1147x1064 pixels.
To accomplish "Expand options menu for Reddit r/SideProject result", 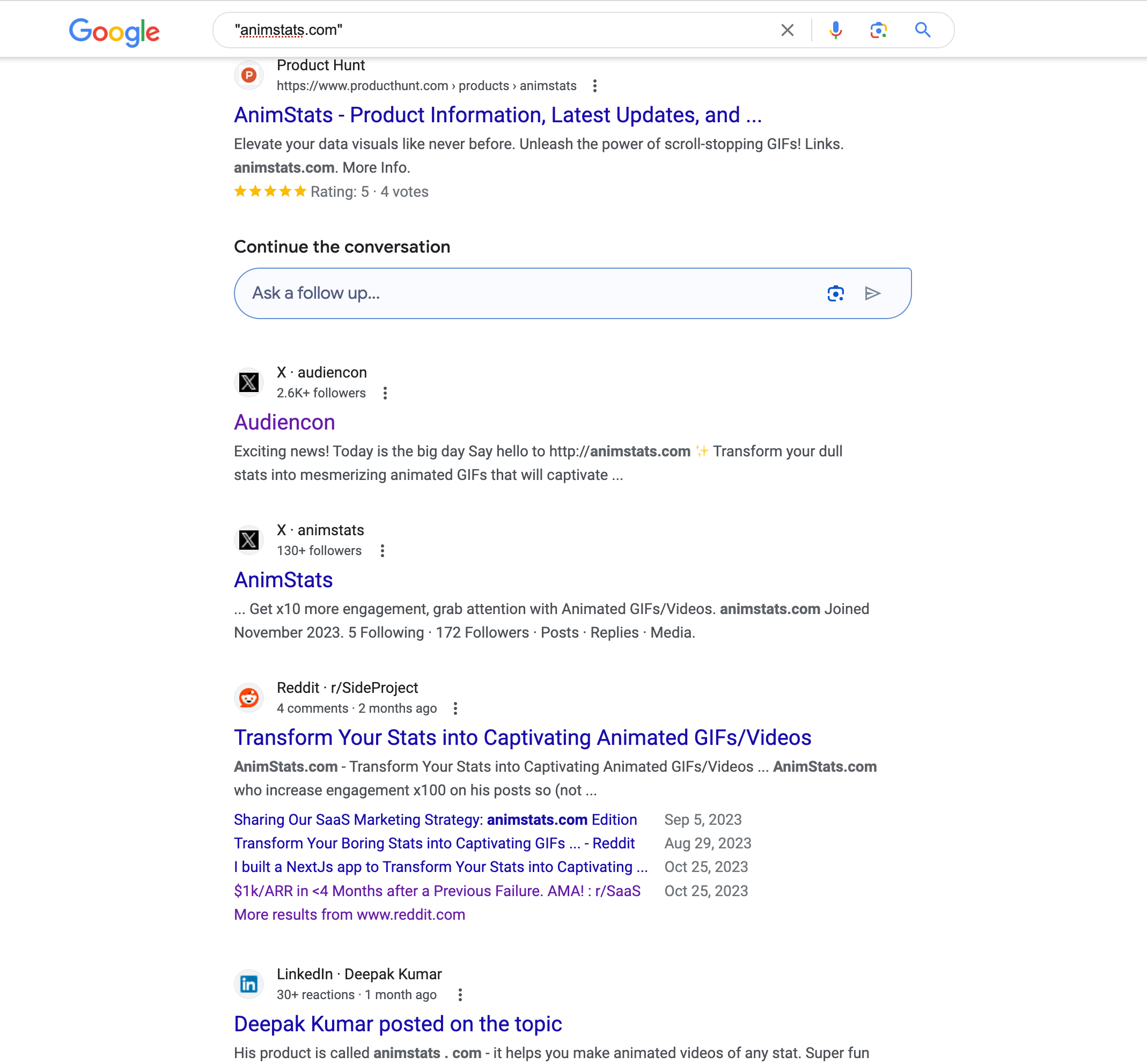I will pyautogui.click(x=455, y=708).
